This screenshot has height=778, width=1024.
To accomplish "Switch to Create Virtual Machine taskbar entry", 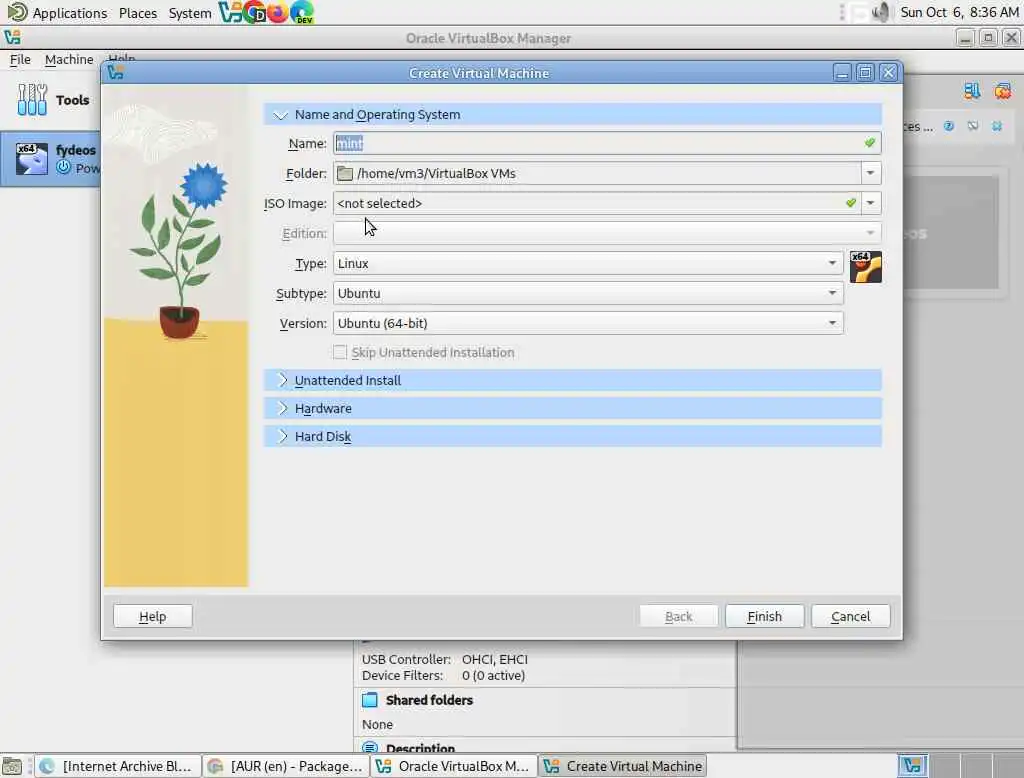I will pyautogui.click(x=623, y=766).
